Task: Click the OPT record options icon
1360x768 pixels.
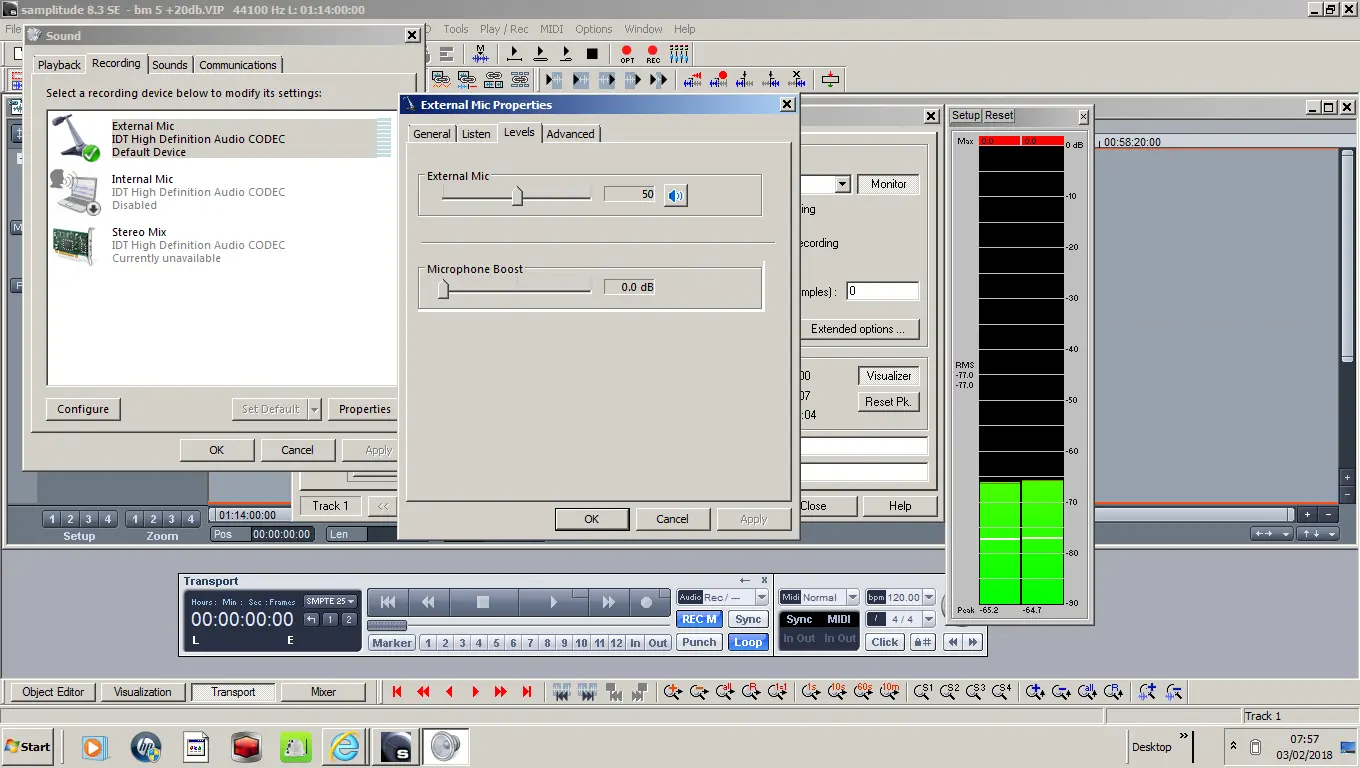Action: (x=627, y=53)
